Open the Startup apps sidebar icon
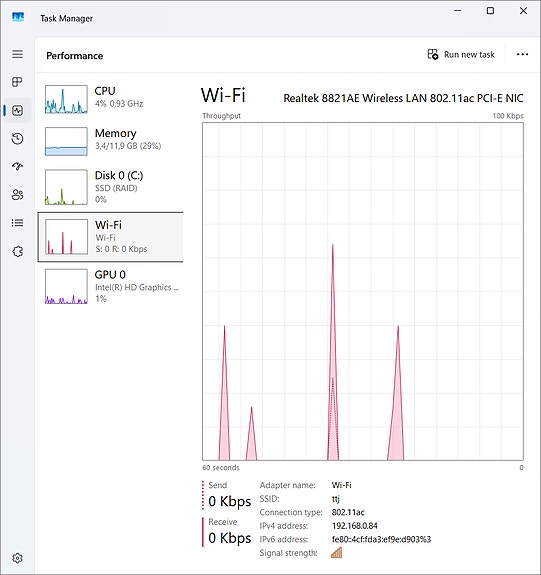 (x=17, y=166)
